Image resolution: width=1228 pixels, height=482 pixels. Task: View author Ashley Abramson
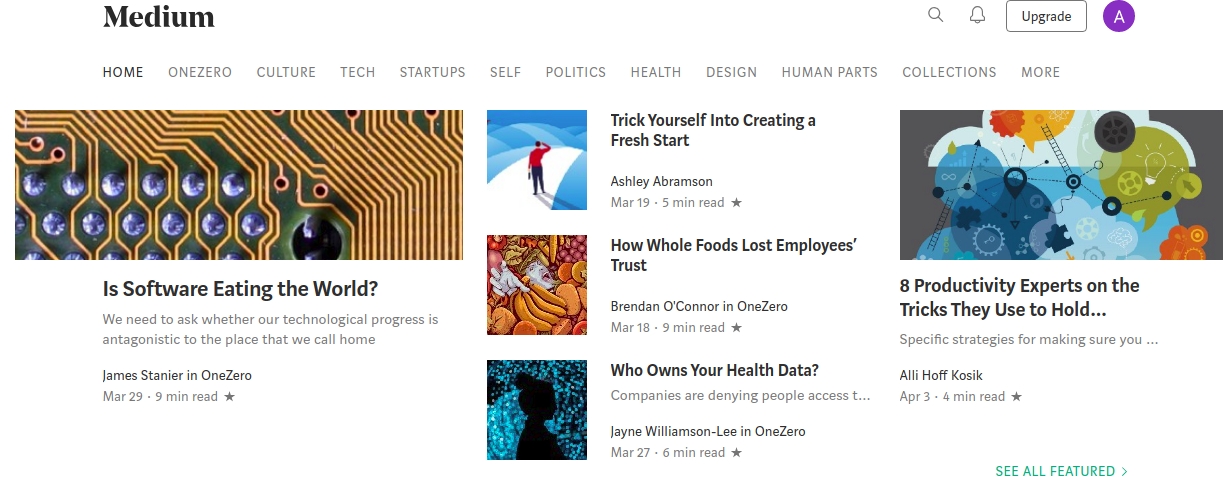click(662, 181)
